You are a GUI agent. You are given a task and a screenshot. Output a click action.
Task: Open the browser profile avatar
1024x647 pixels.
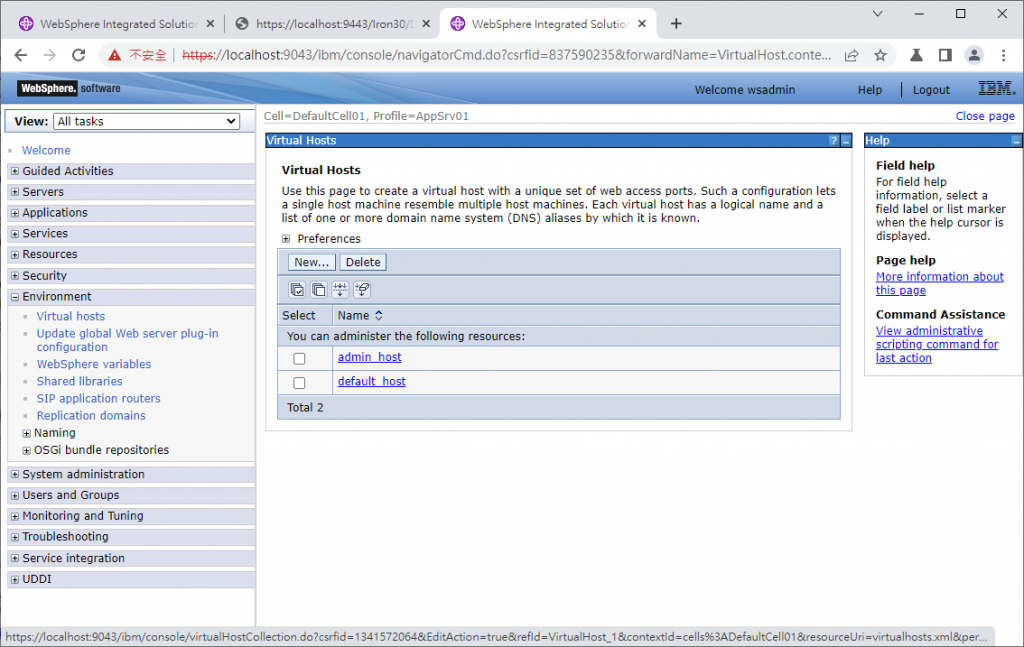pyautogui.click(x=974, y=55)
